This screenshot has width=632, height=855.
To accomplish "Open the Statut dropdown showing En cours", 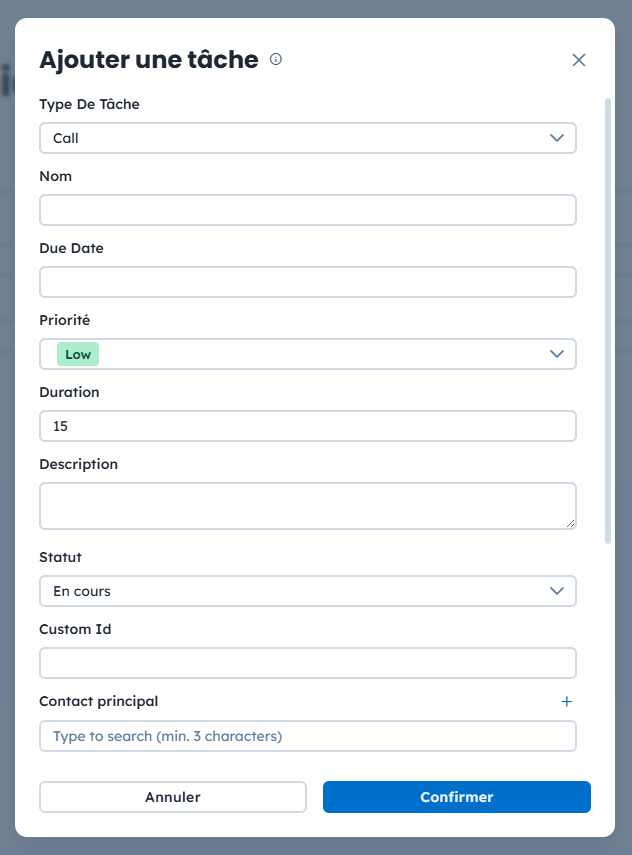I will click(307, 591).
